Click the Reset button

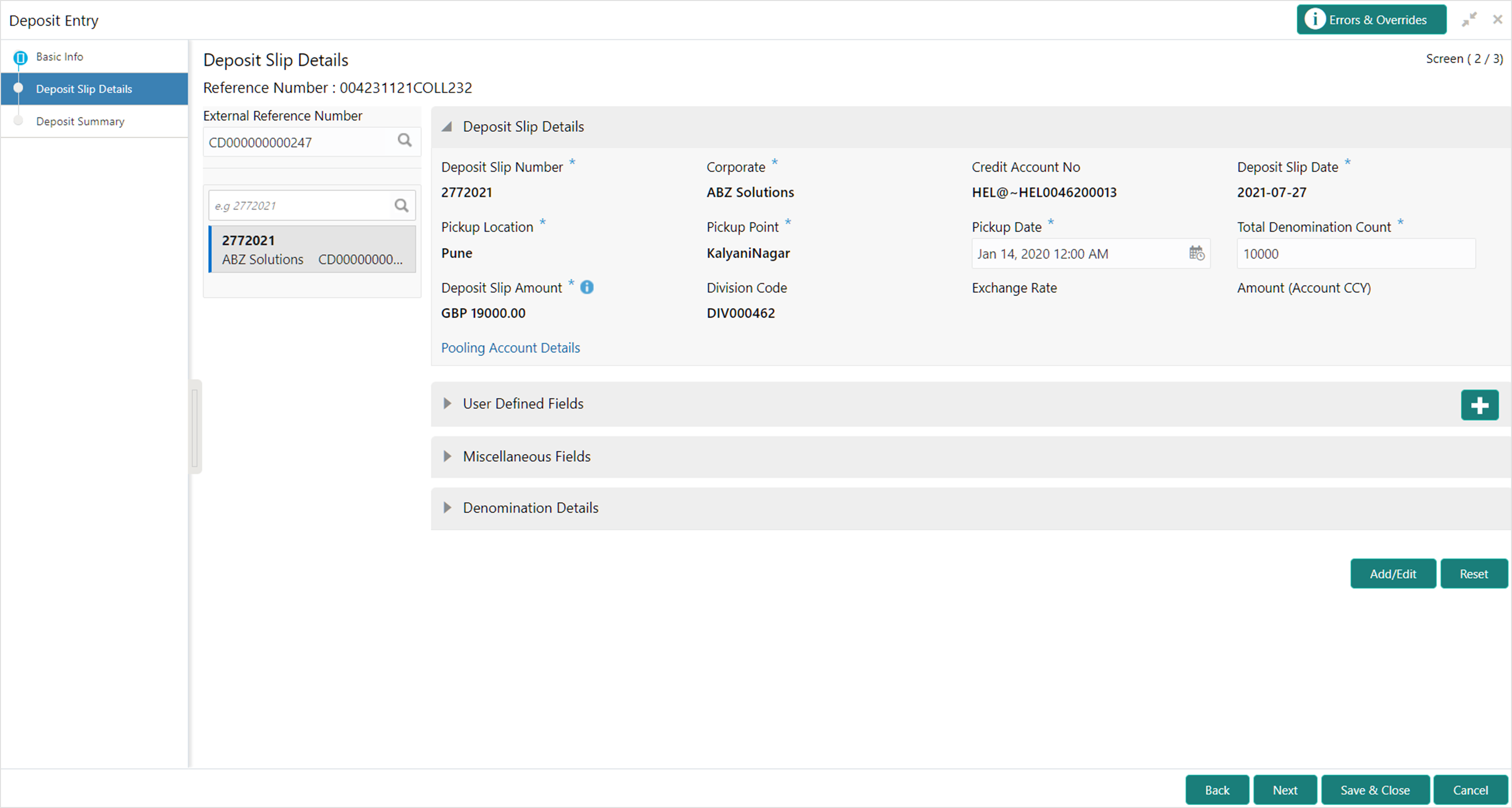point(1474,574)
